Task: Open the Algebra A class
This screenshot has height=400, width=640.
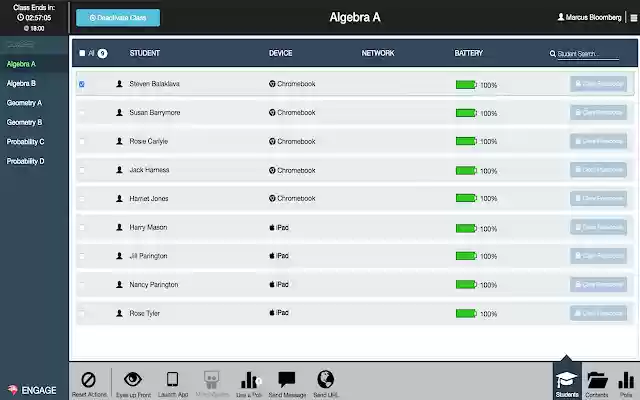Action: coord(21,64)
